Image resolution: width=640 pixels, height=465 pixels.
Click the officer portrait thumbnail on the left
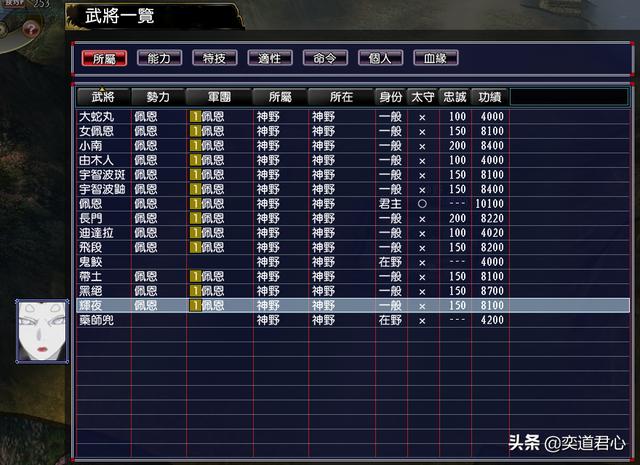coord(41,331)
